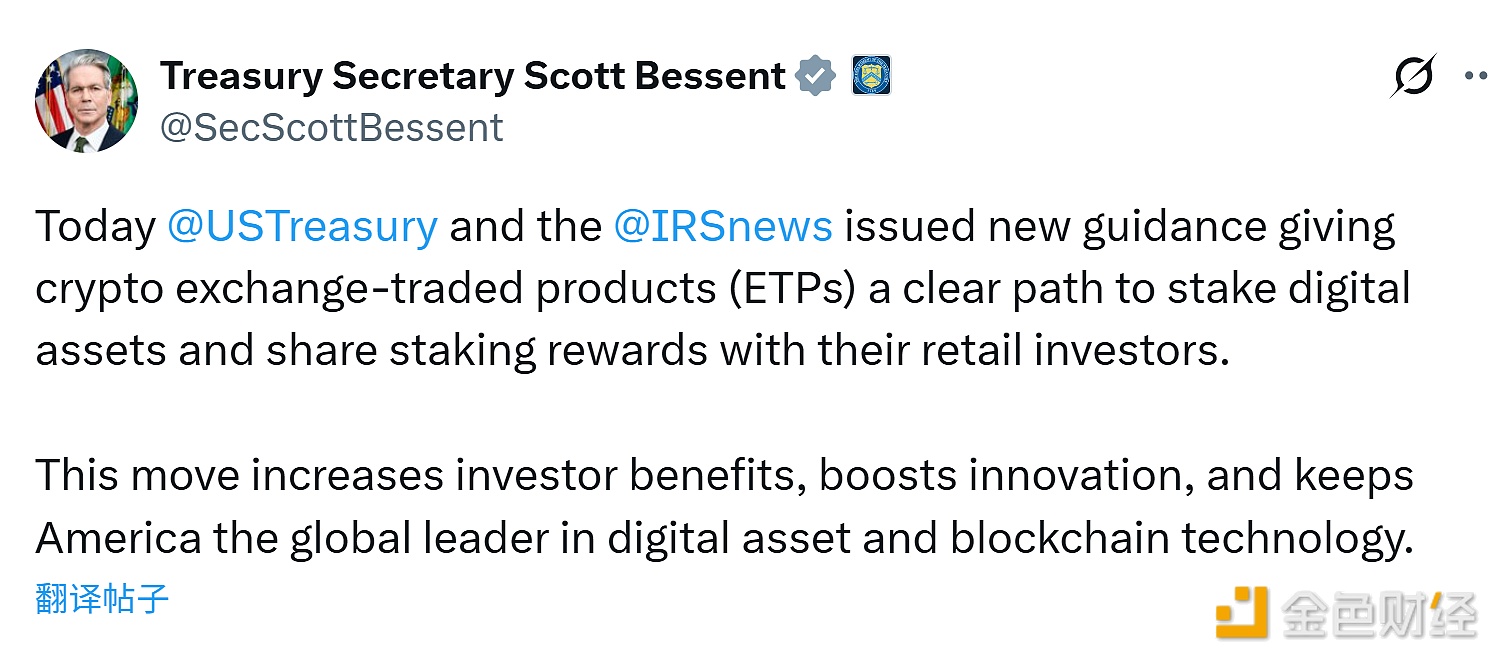Viewport: 1490px width, 652px height.
Task: Open the @USTreasury mention link
Action: click(302, 227)
